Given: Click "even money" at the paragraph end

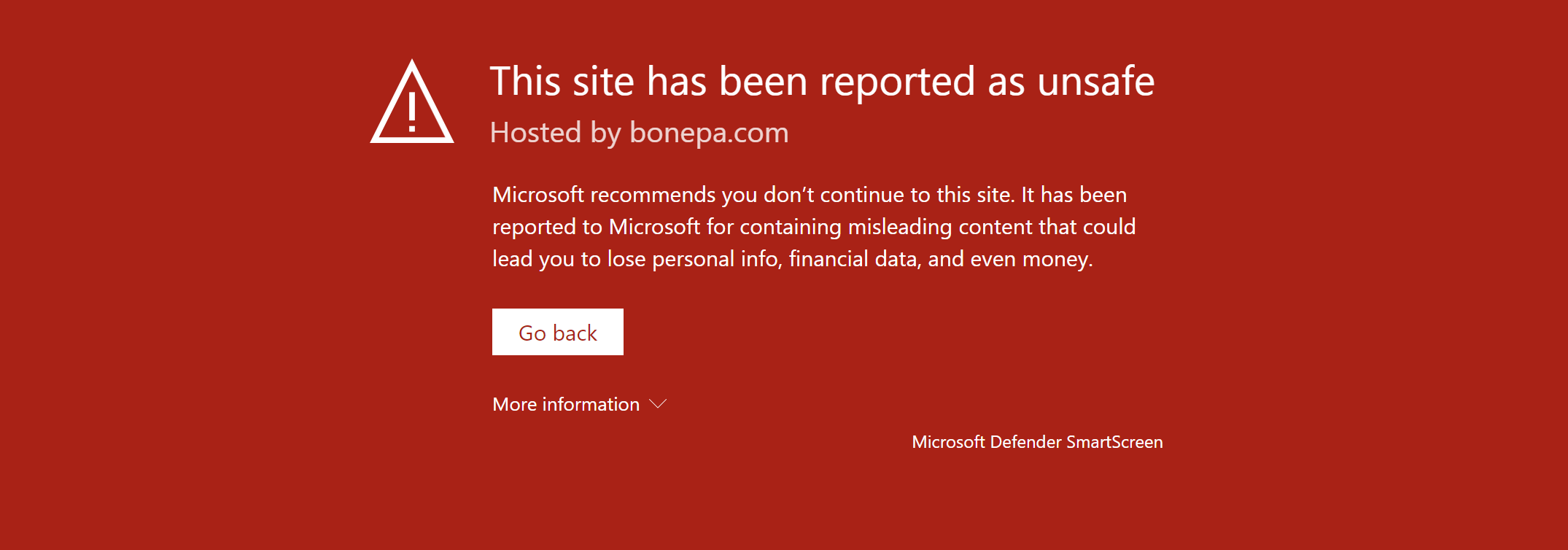Looking at the screenshot, I should tap(1031, 259).
